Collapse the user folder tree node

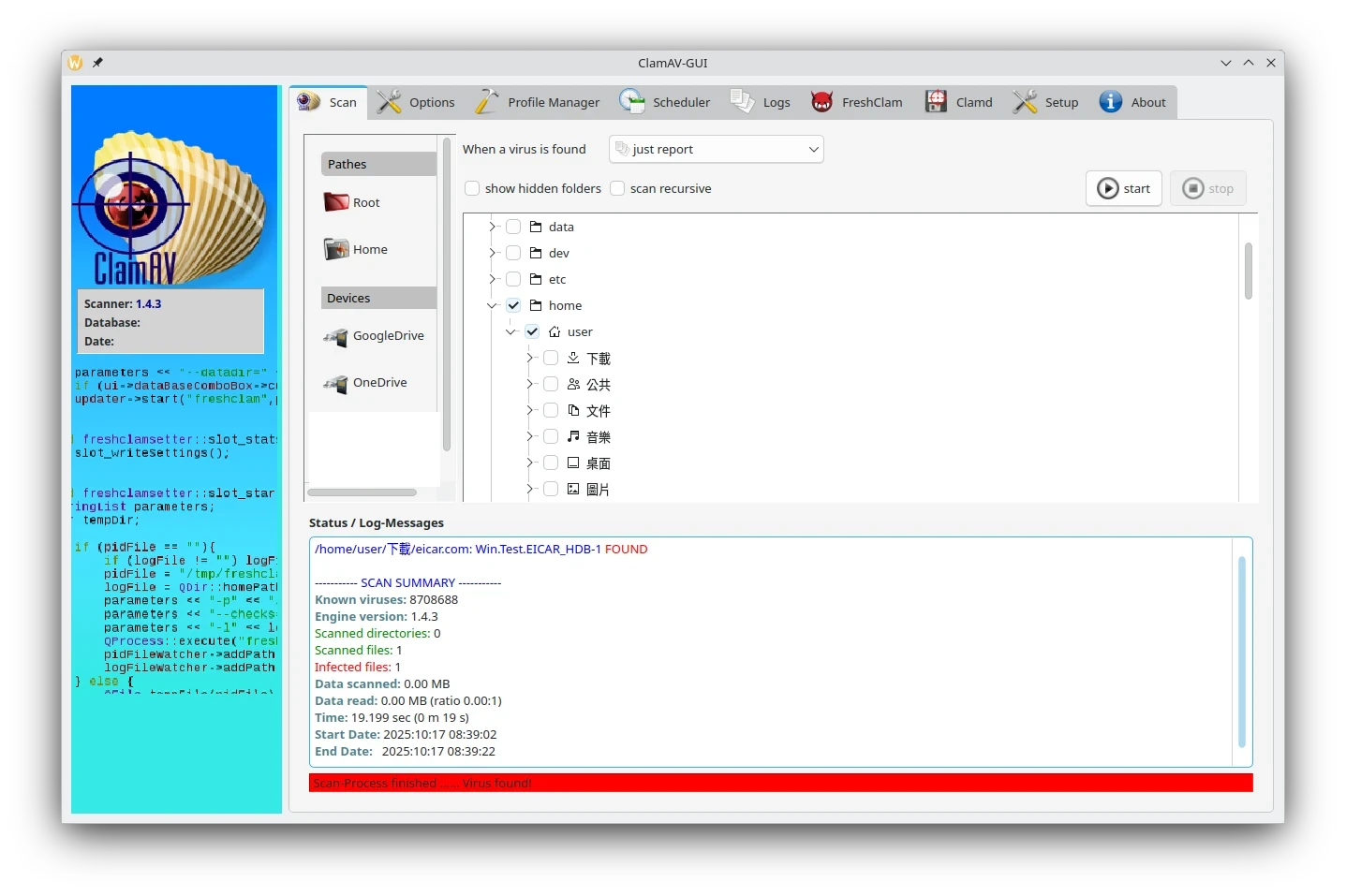(x=510, y=331)
